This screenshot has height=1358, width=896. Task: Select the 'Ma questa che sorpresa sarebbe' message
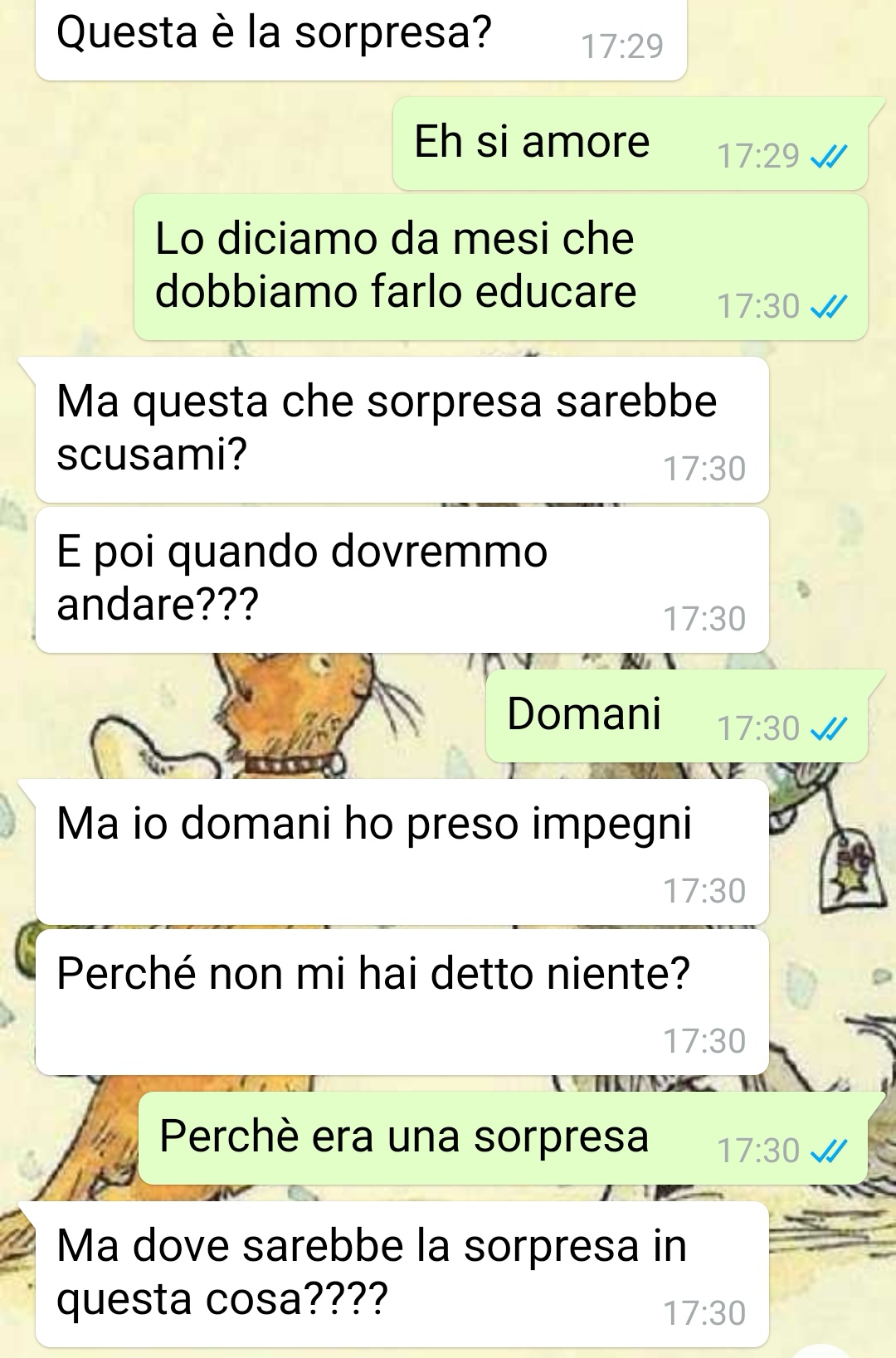[402, 430]
